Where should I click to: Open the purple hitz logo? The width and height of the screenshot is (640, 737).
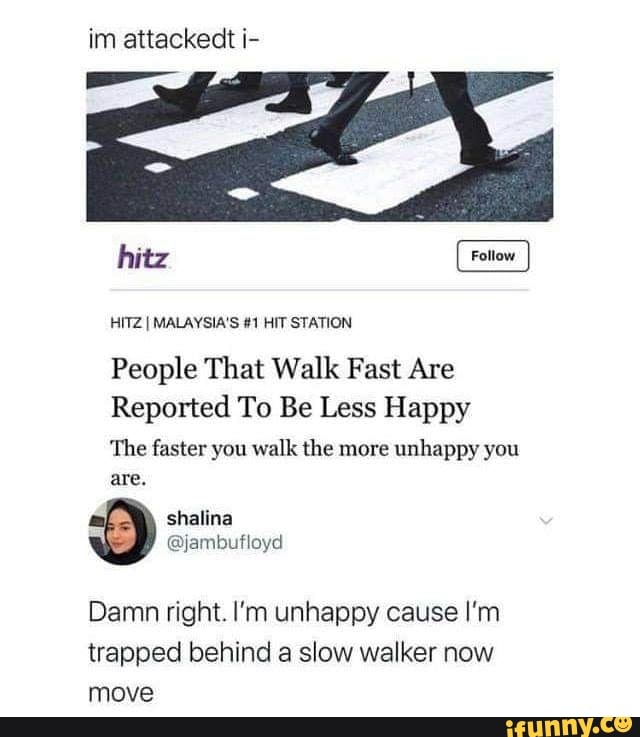click(x=143, y=257)
